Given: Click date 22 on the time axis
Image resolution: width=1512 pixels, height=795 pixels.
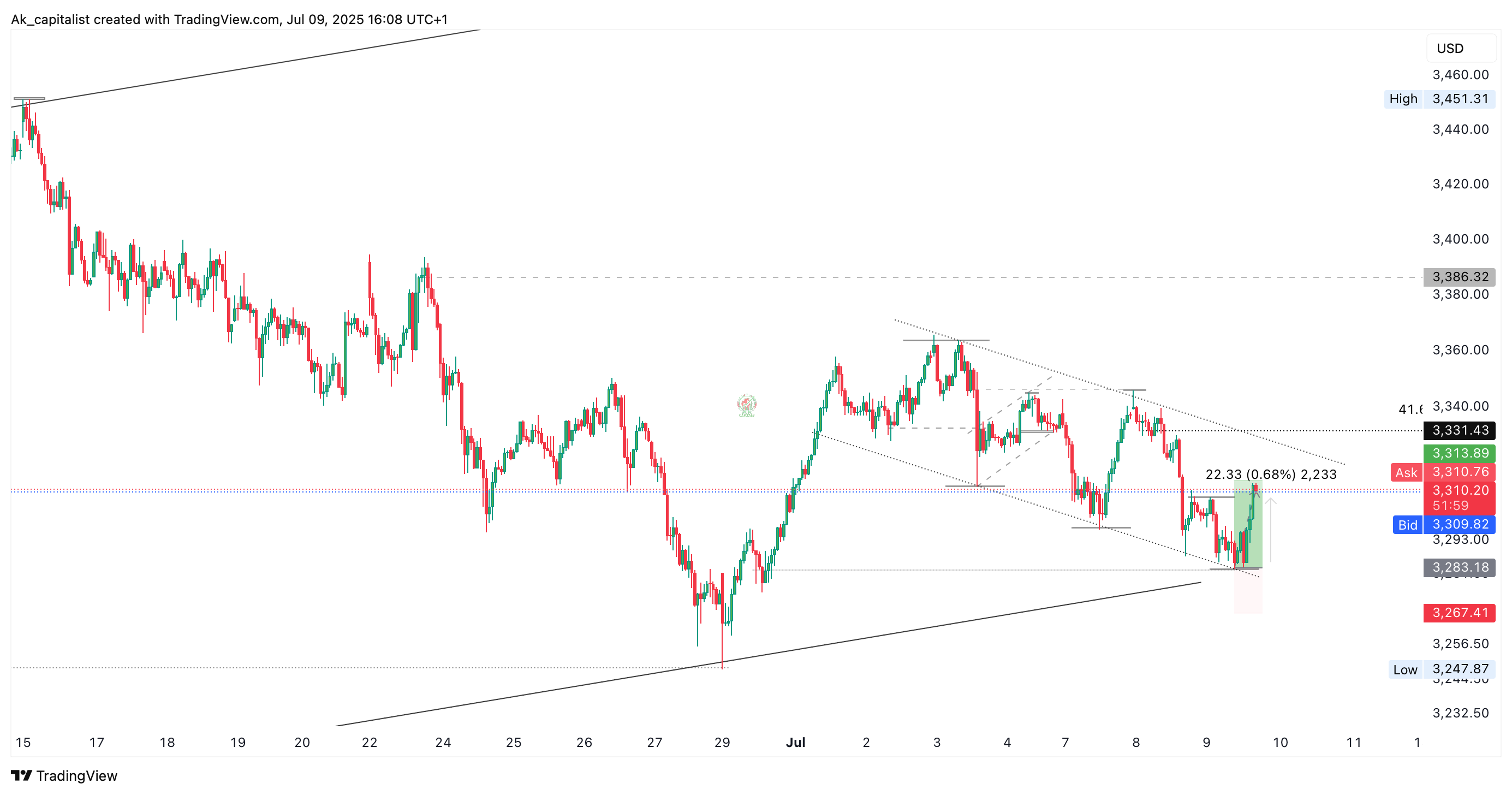Looking at the screenshot, I should [369, 742].
